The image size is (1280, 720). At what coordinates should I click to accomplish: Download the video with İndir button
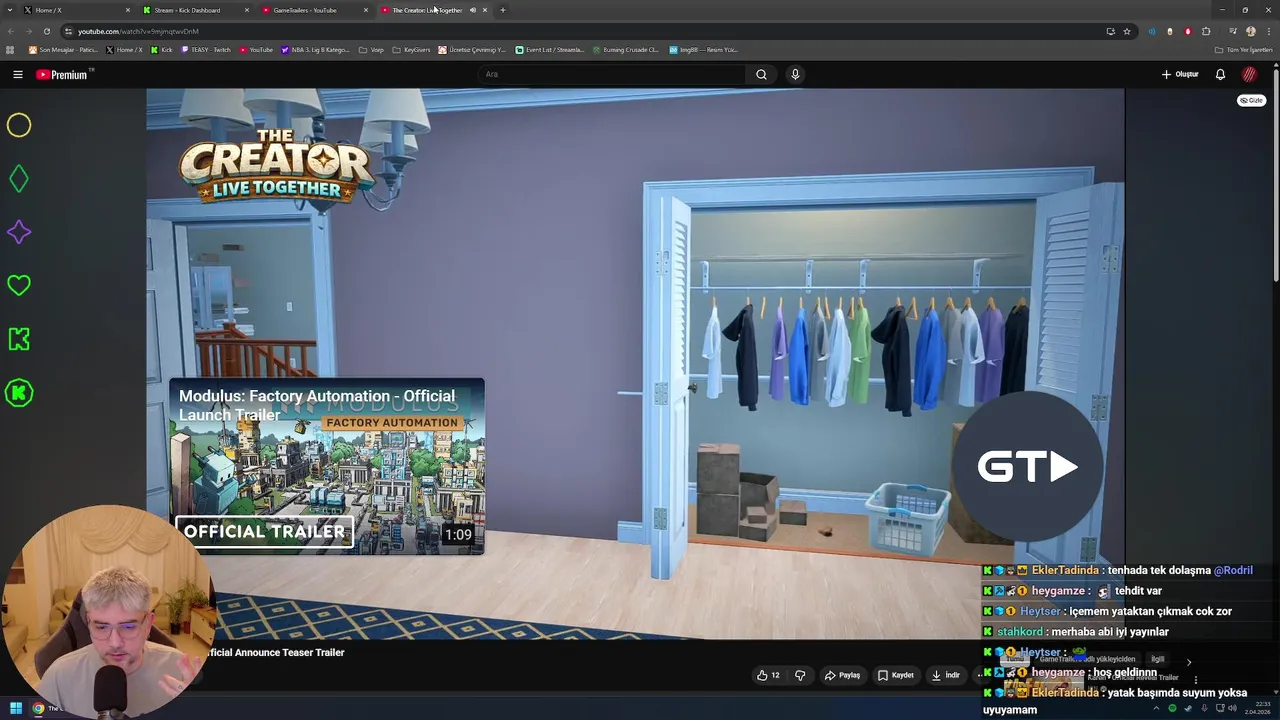[946, 675]
